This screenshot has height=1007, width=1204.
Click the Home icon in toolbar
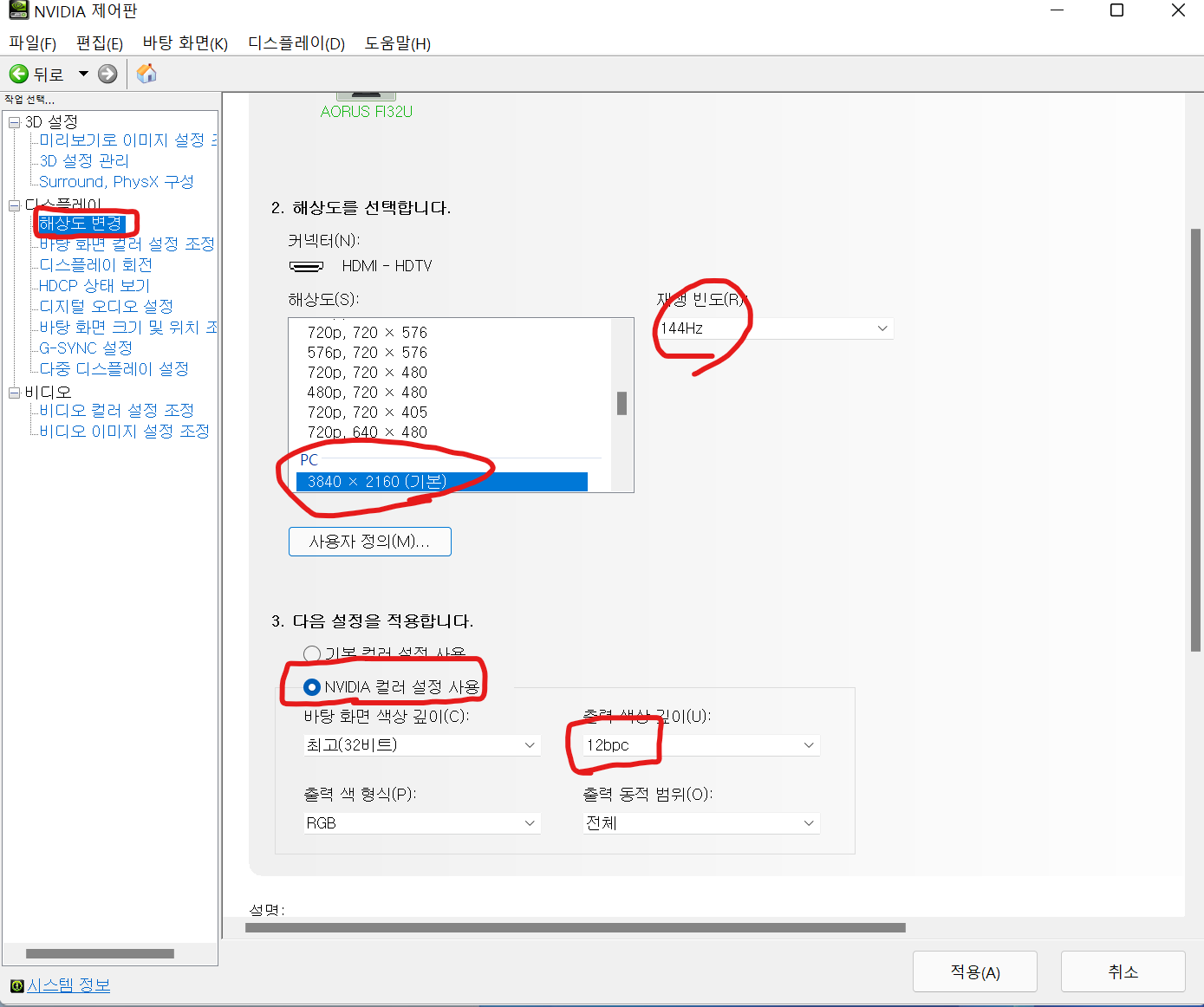146,74
